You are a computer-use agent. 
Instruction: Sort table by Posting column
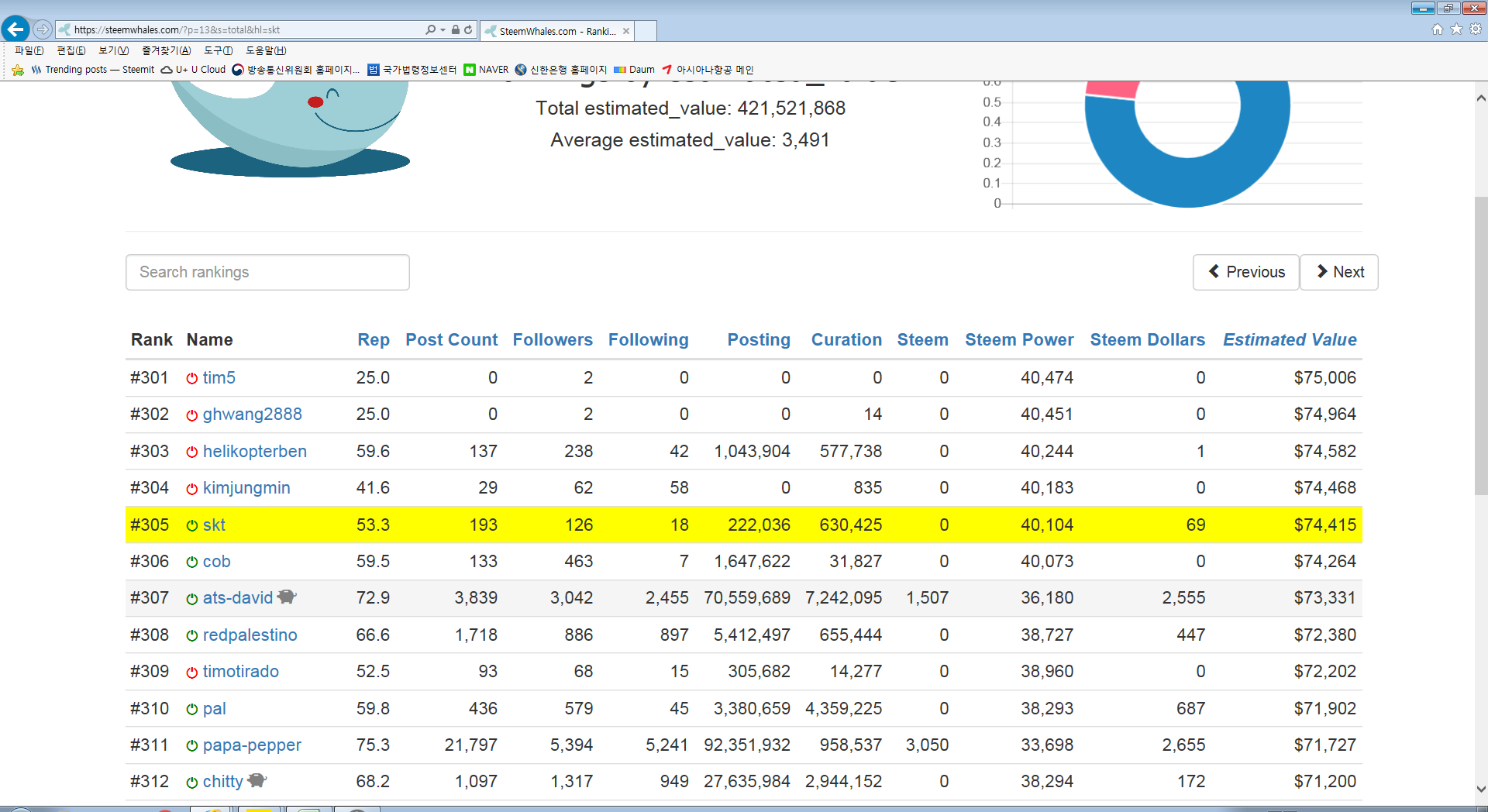(x=759, y=340)
